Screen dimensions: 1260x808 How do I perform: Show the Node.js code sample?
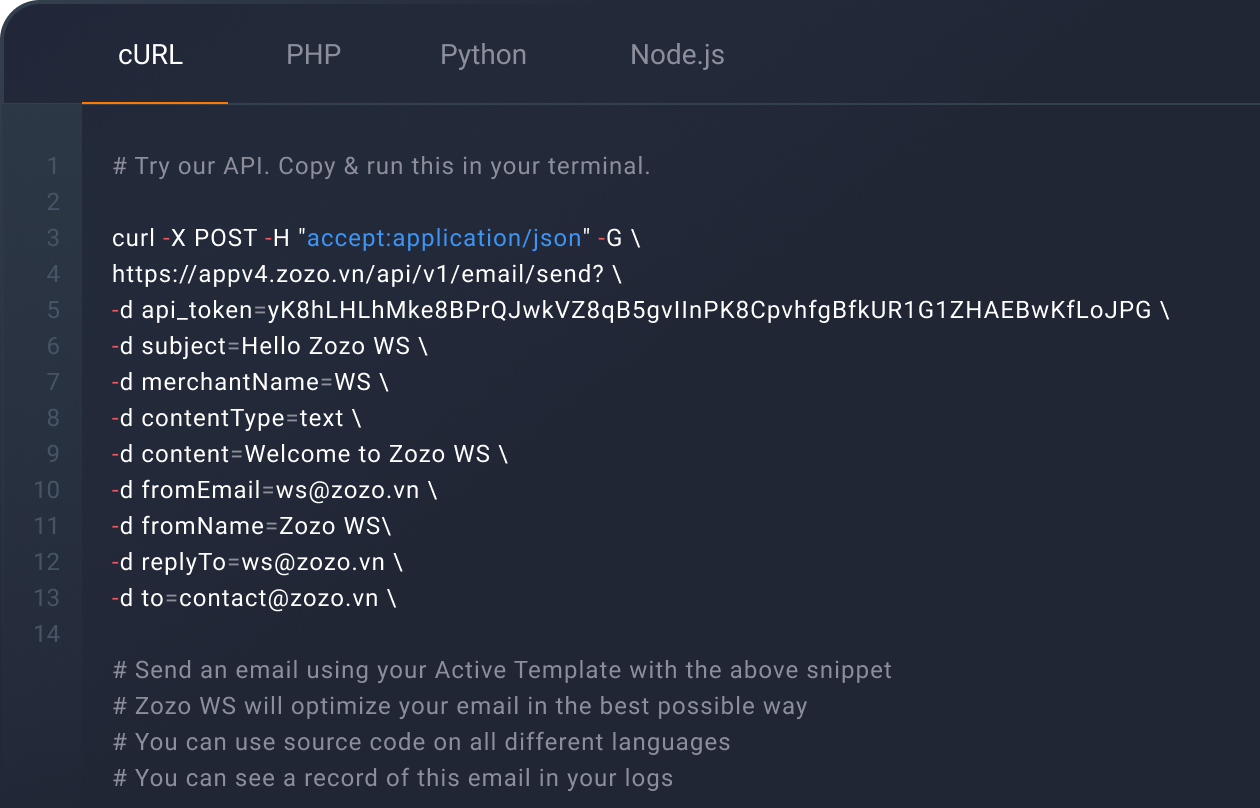677,55
